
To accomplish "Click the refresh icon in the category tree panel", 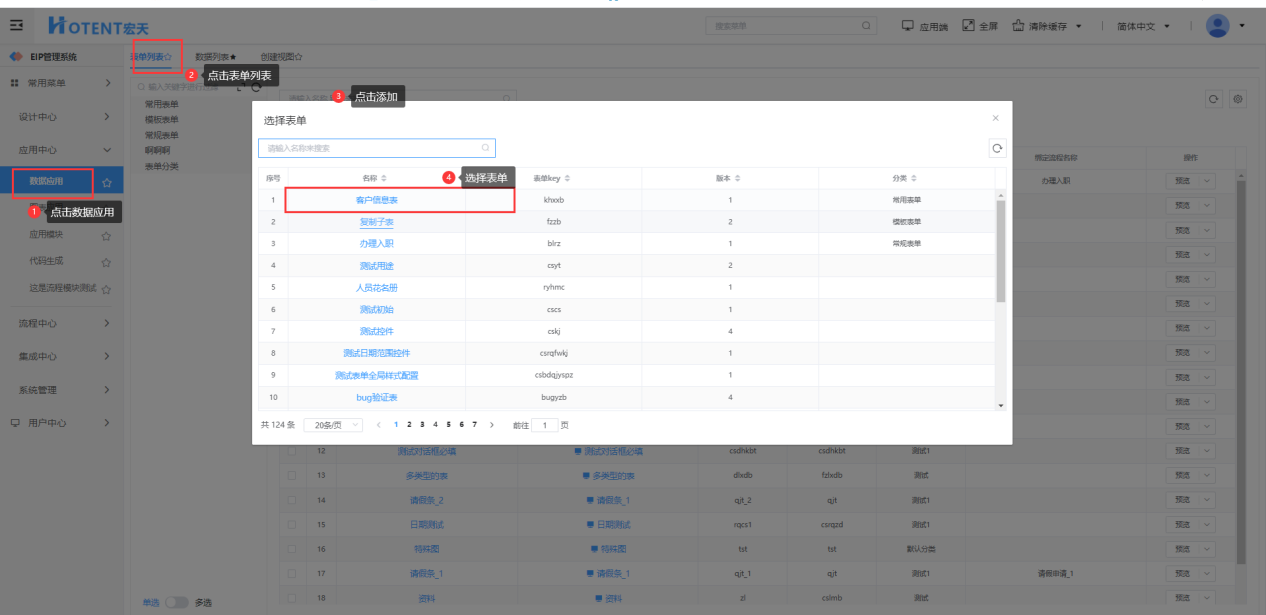I will [x=255, y=88].
